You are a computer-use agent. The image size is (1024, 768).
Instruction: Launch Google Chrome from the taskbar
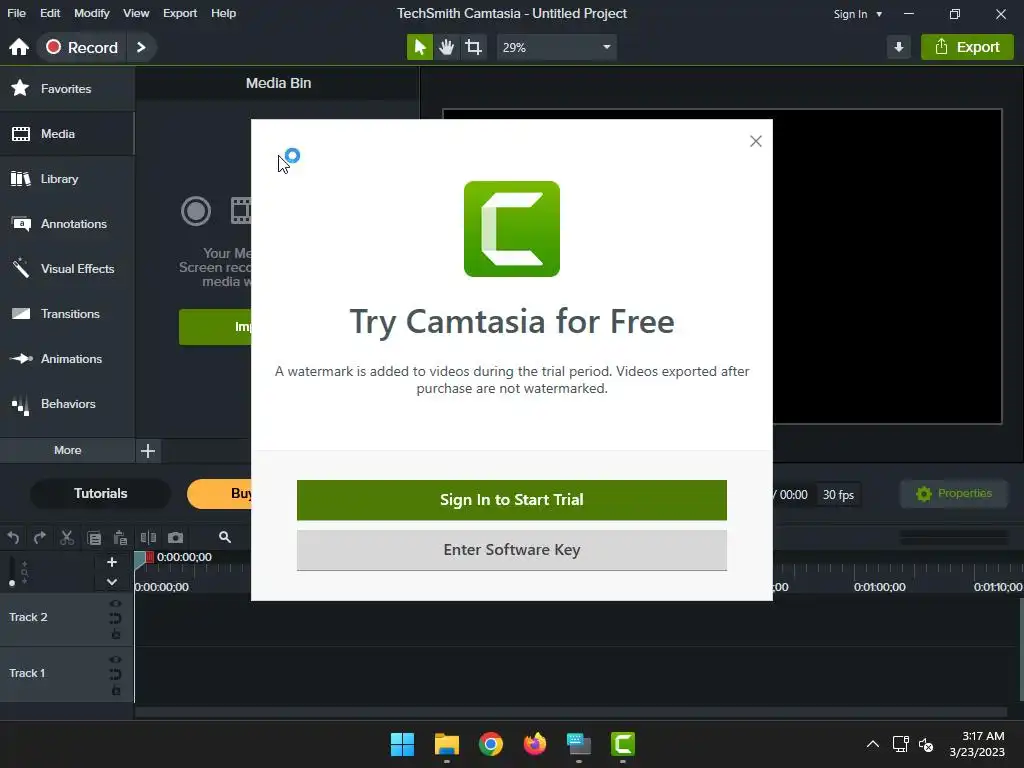coord(490,744)
